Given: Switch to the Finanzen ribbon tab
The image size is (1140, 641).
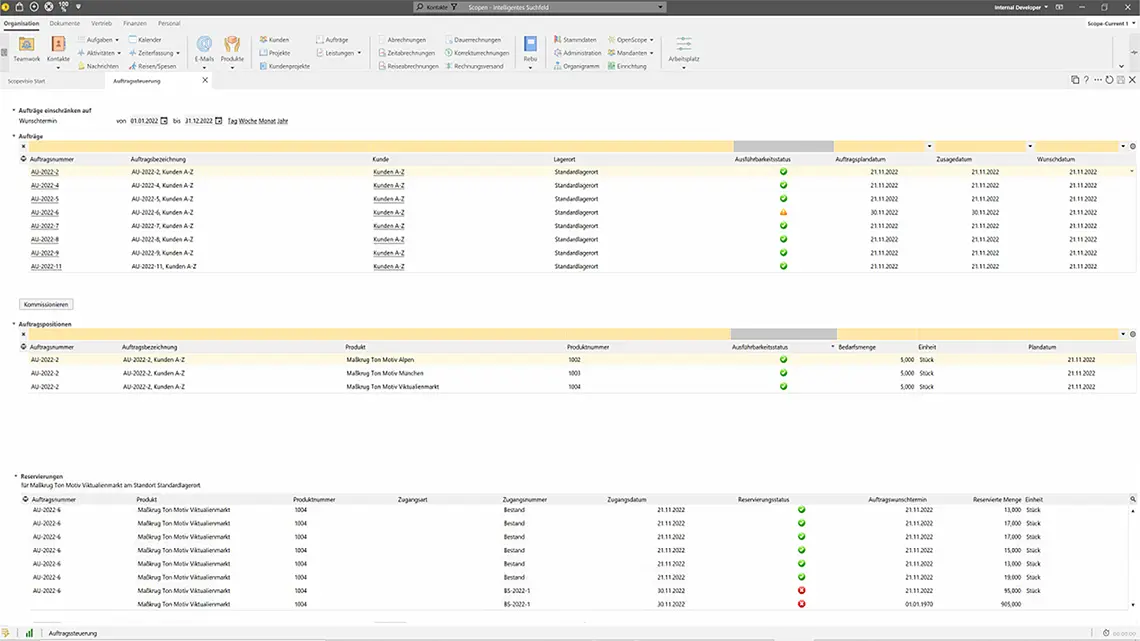Looking at the screenshot, I should click(x=134, y=22).
